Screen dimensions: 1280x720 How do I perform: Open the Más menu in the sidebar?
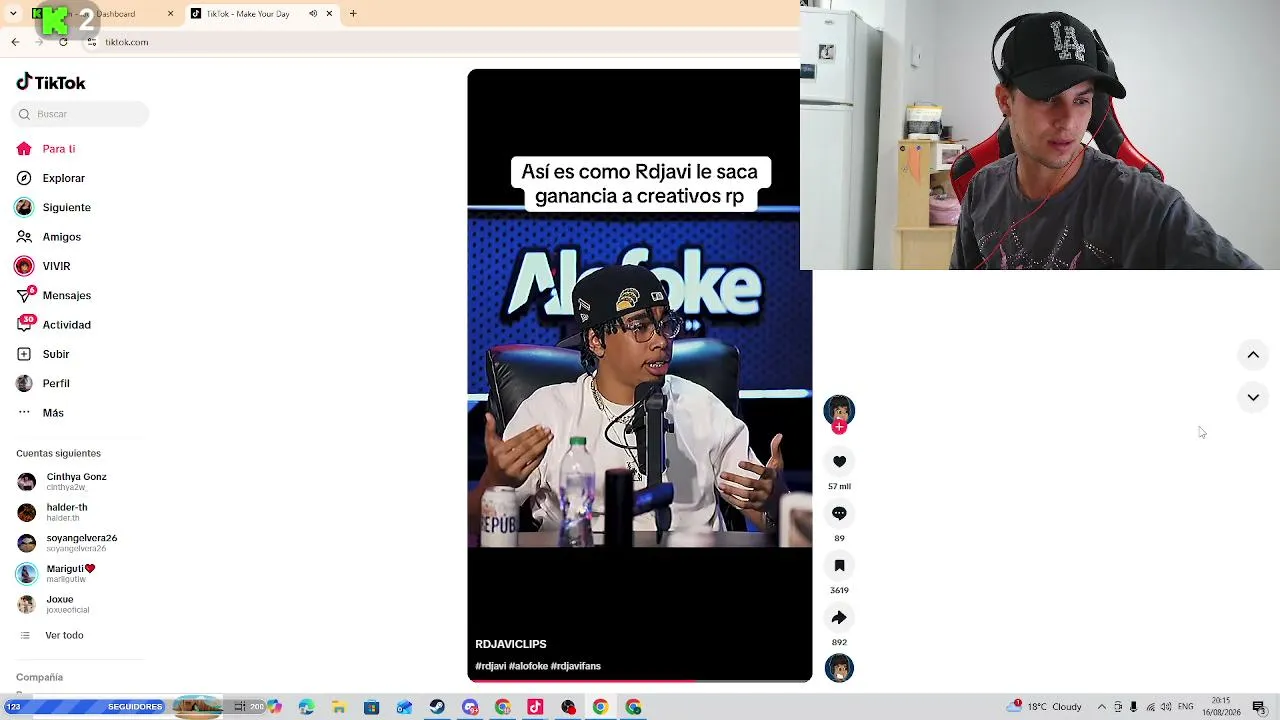click(x=40, y=413)
